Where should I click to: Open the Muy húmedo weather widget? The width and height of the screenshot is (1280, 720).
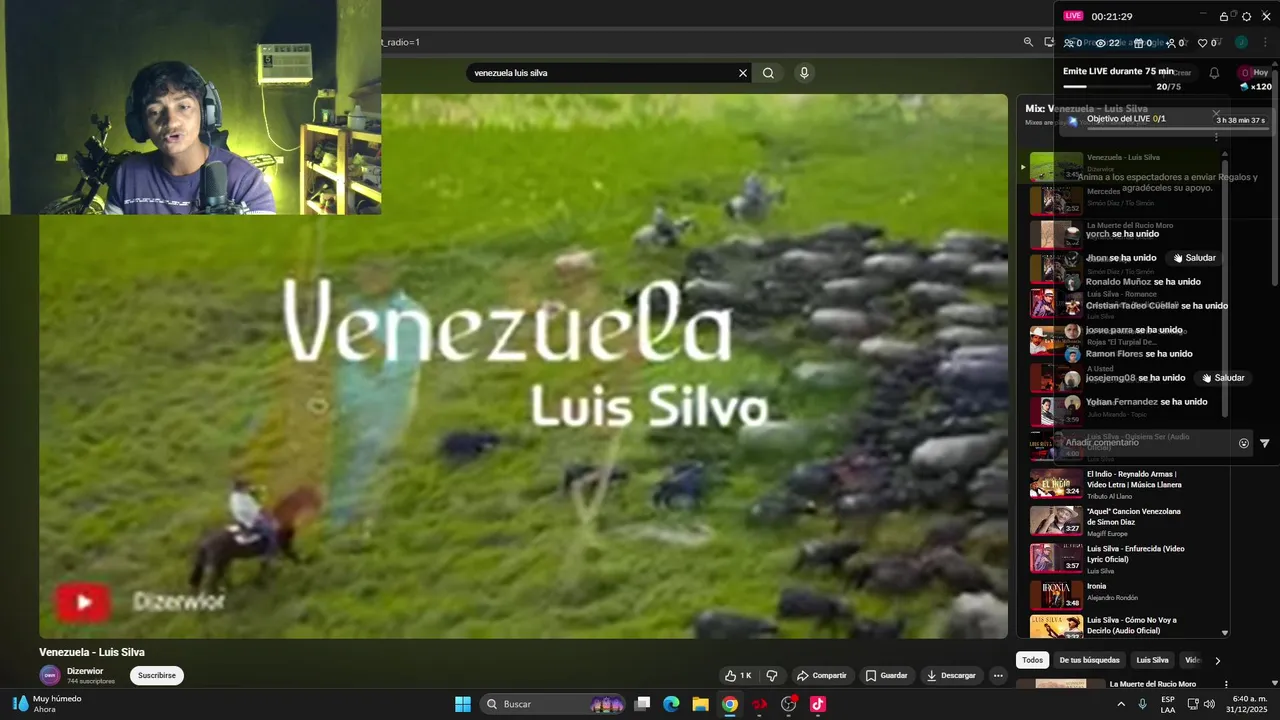(46, 704)
